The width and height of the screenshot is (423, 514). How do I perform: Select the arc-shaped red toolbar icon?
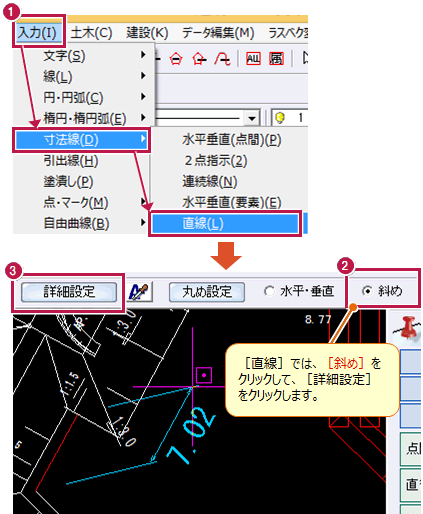tap(222, 59)
